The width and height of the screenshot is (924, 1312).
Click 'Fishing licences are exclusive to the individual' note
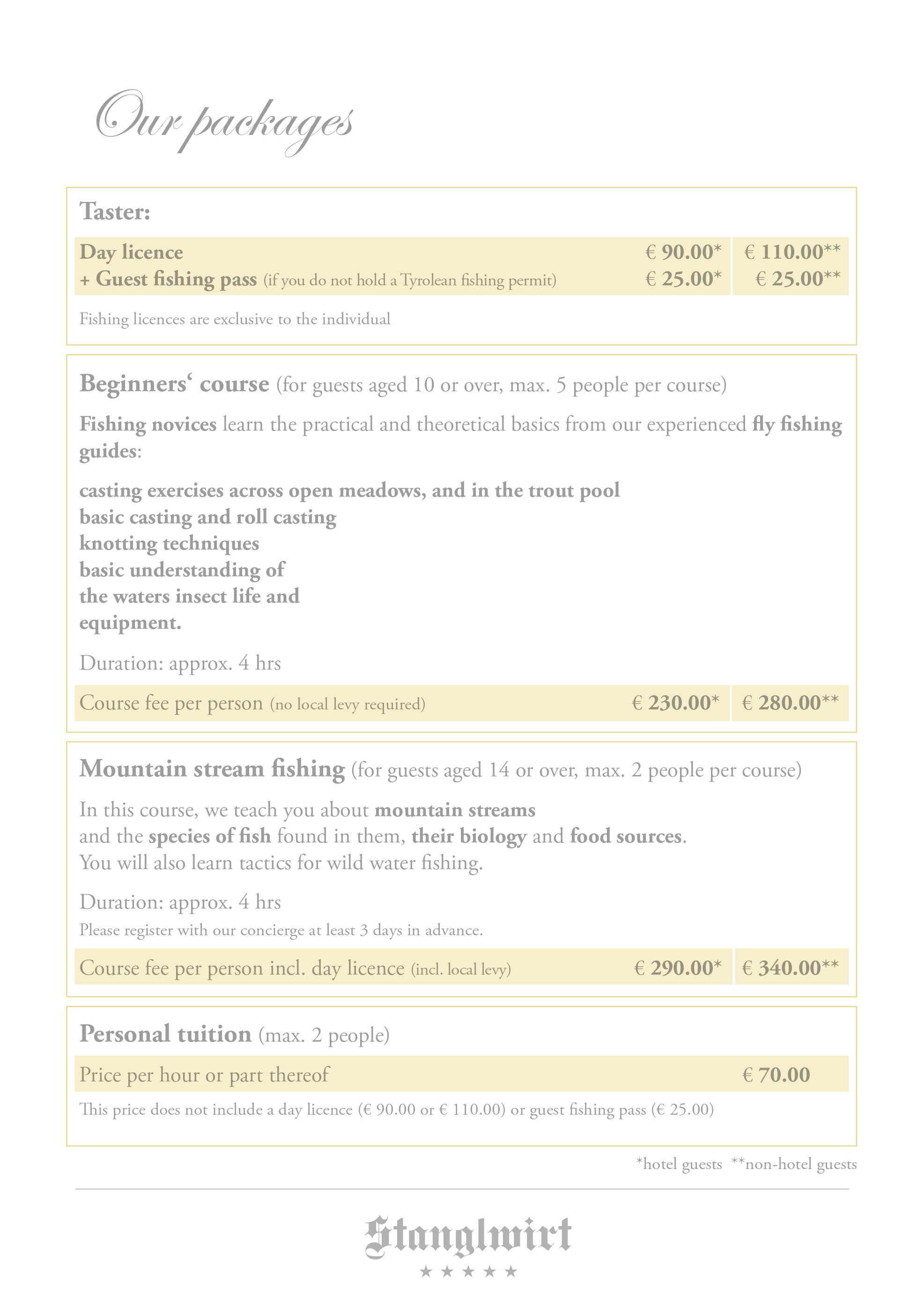(235, 319)
